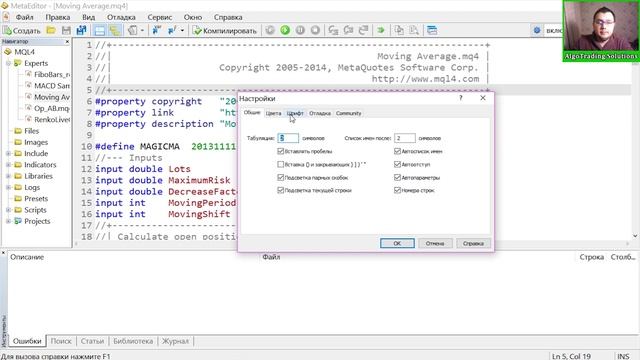Click the Справка button in settings dialog
Screen dimensions: 640x360
tap(473, 243)
